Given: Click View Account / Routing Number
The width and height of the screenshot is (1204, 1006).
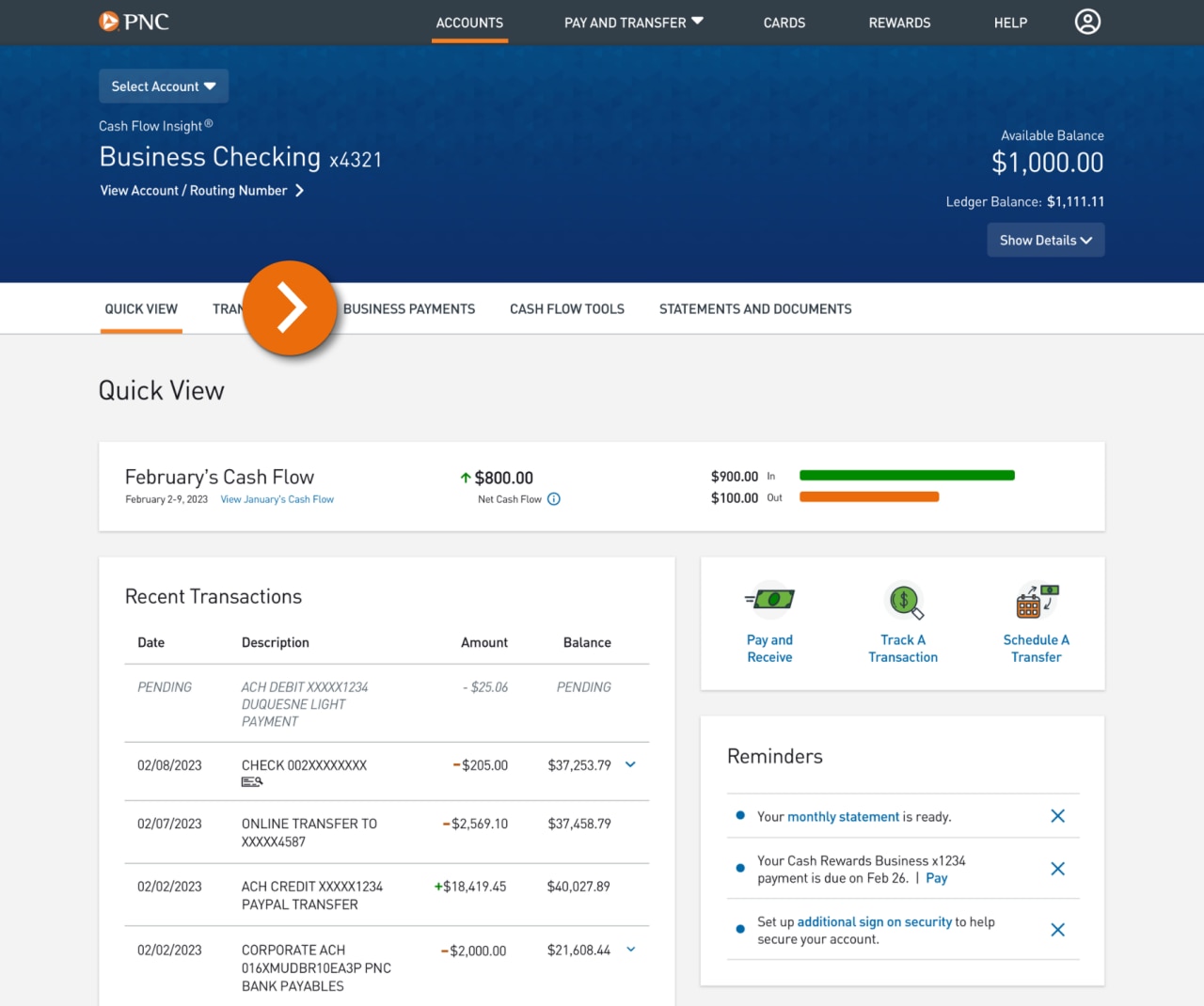Looking at the screenshot, I should pos(194,190).
